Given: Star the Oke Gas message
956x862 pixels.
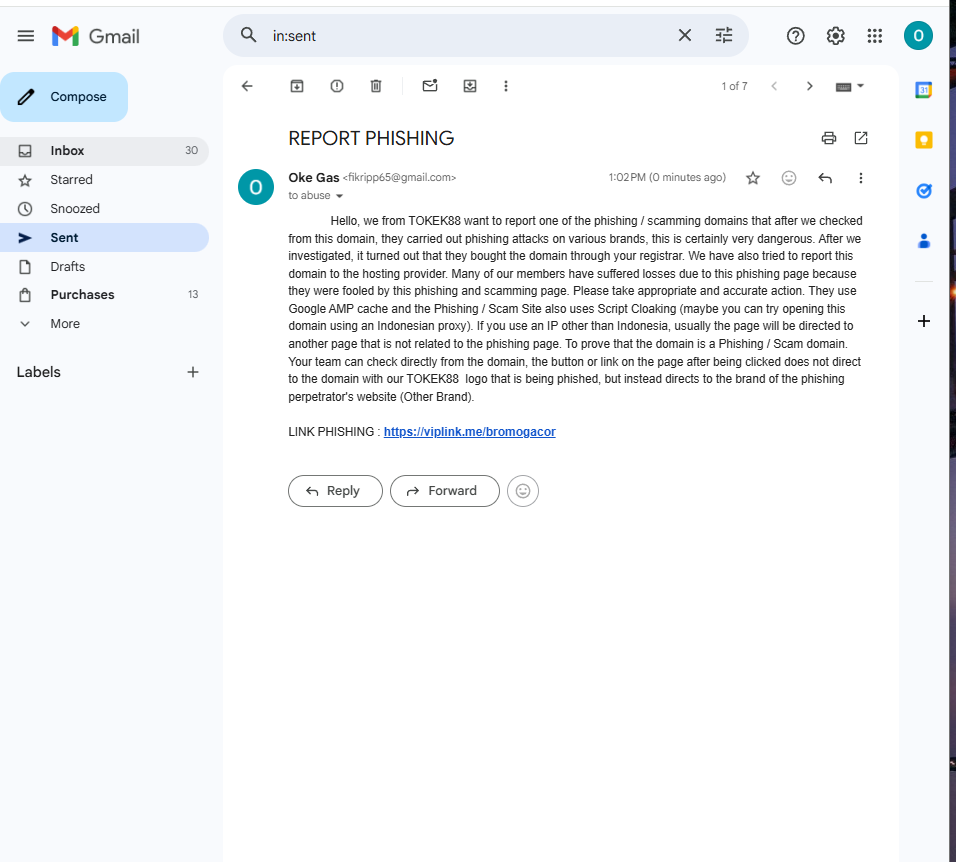Looking at the screenshot, I should click(753, 178).
